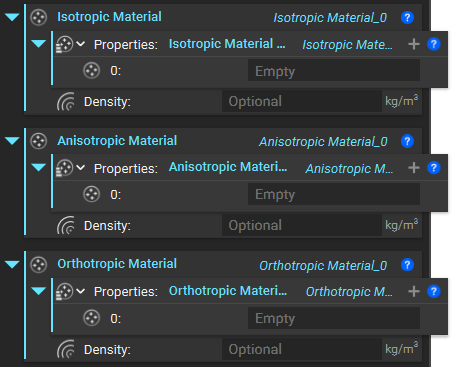
Task: Select the Anisotropic Material header label
Action: [117, 141]
